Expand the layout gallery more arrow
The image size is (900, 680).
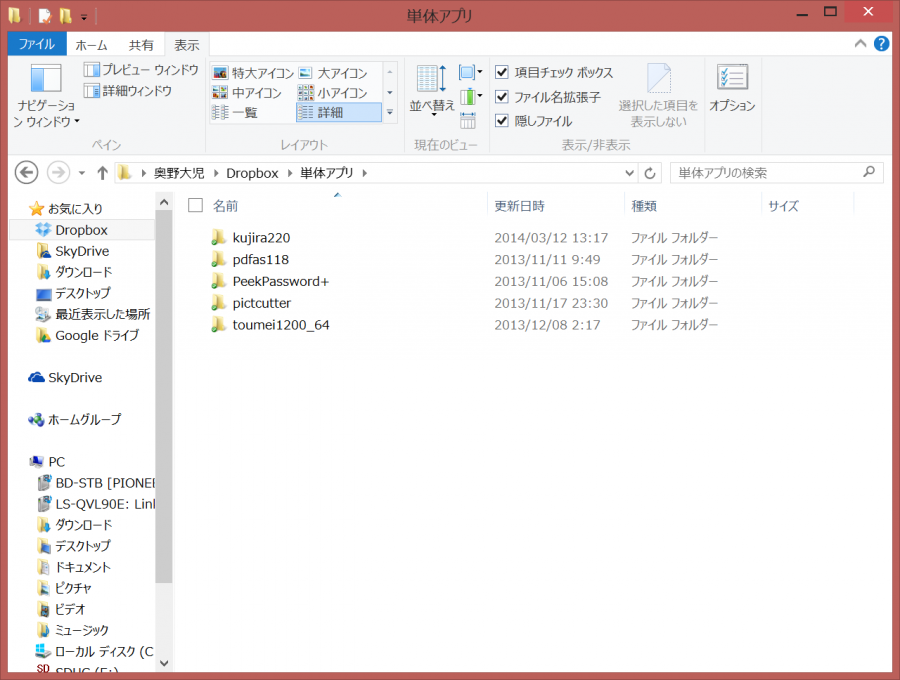[390, 112]
